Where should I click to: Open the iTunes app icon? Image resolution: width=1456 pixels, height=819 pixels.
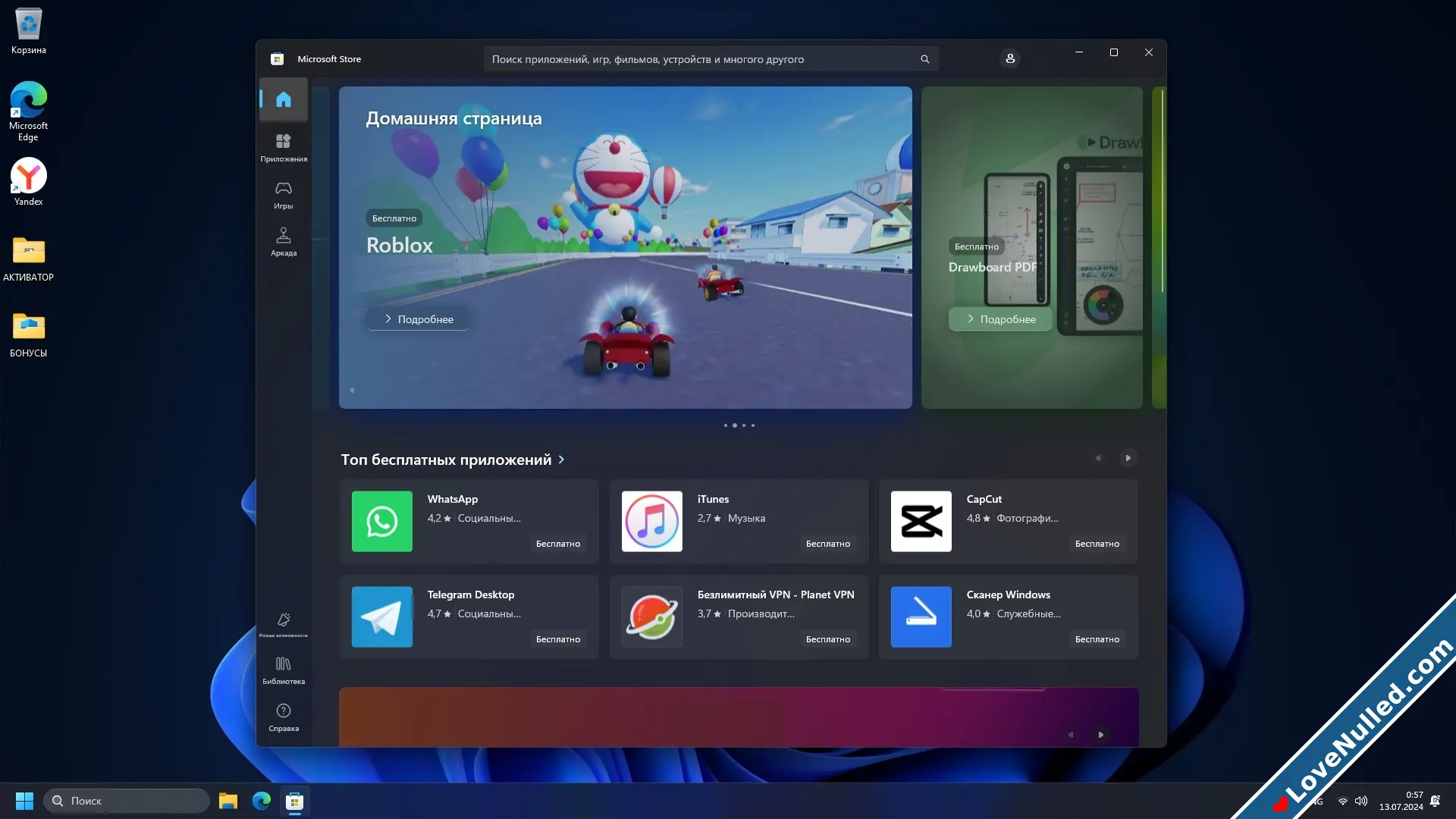(651, 521)
